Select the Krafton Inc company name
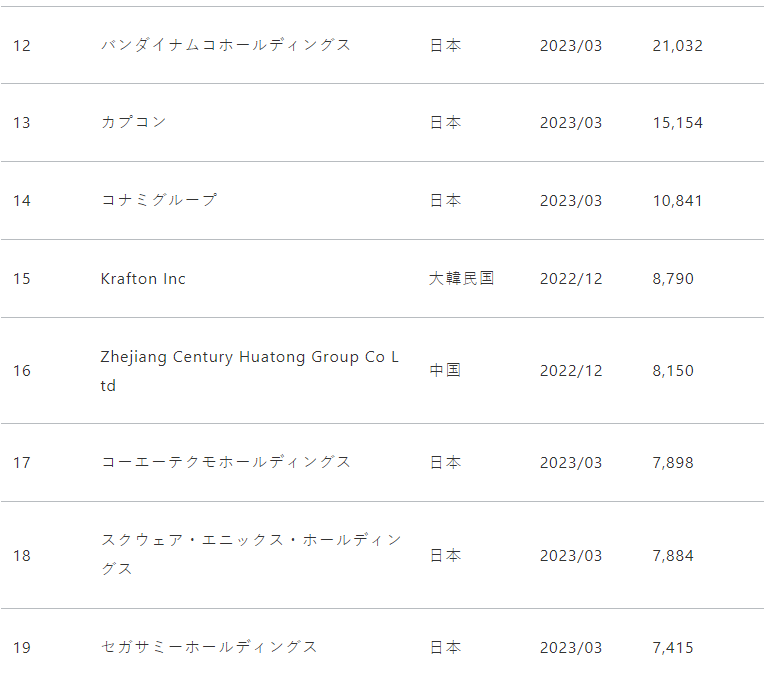Viewport: 764px width, 686px height. [x=143, y=278]
